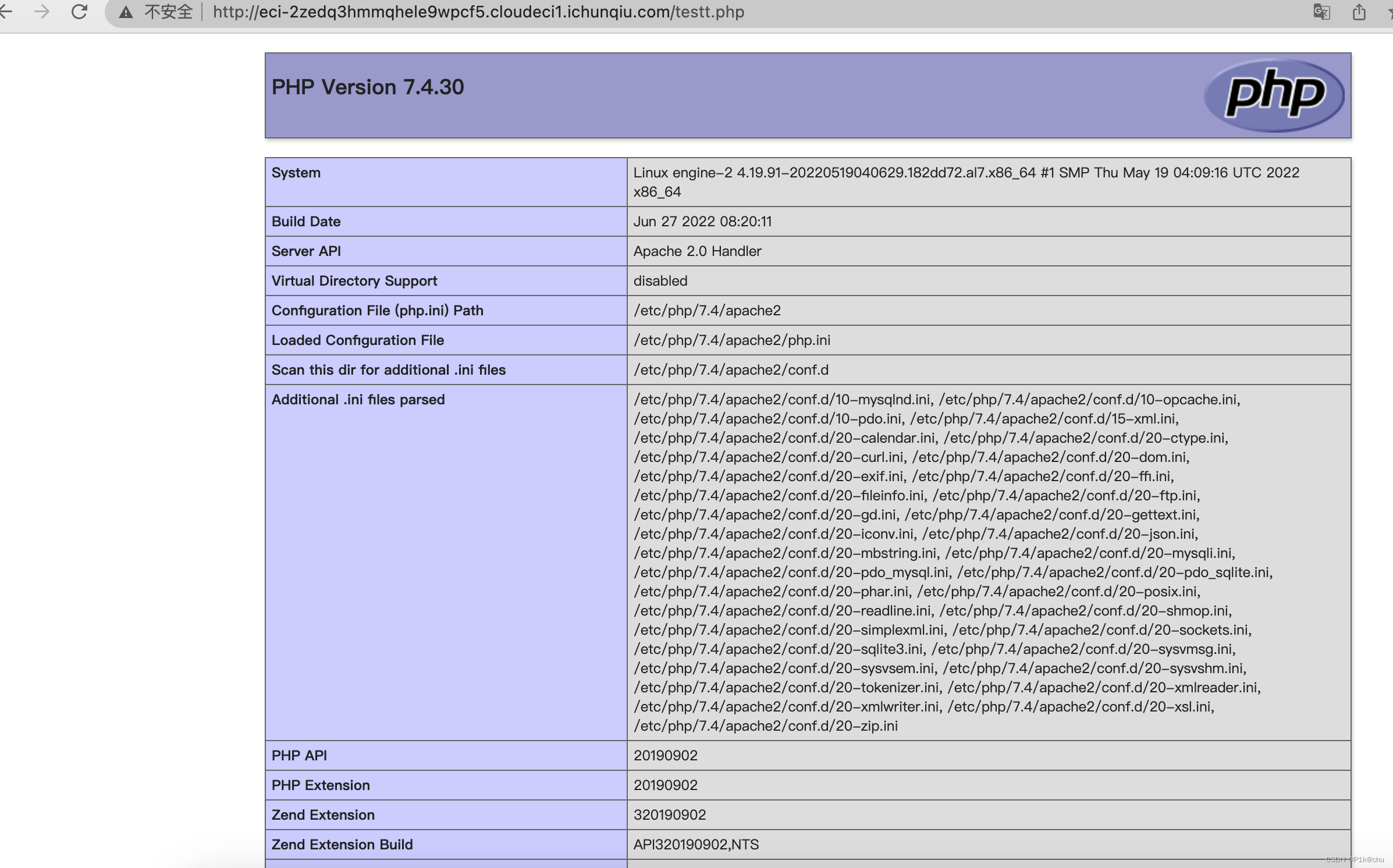
Task: Select the Apache 2.0 Handler value
Action: point(697,251)
